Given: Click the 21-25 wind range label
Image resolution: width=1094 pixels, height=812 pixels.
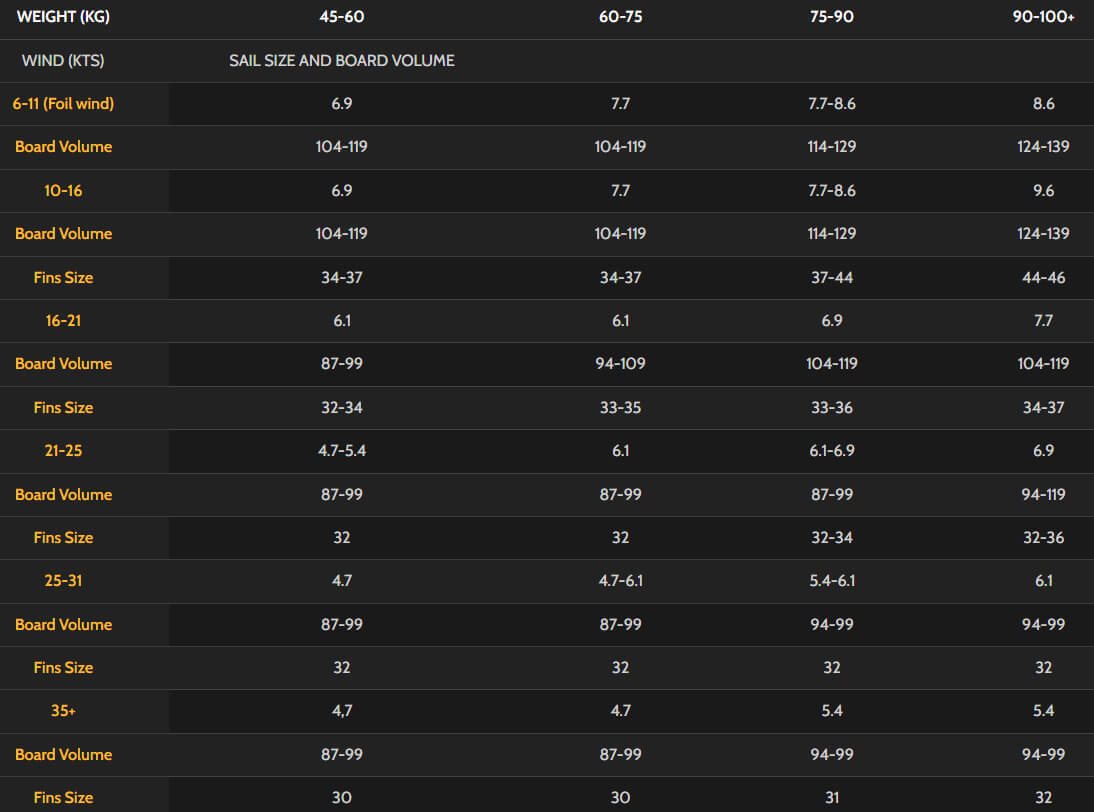Looking at the screenshot, I should point(63,450).
